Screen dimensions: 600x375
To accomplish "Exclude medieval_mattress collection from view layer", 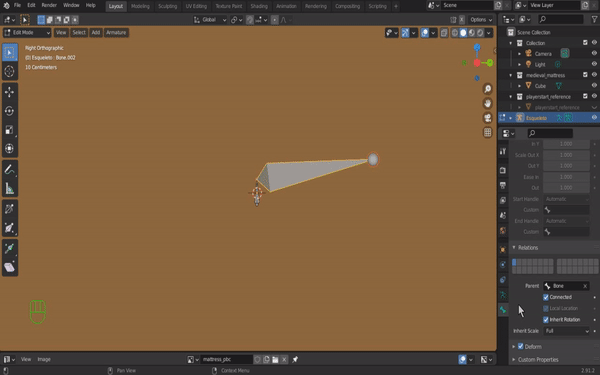I will (x=585, y=75).
